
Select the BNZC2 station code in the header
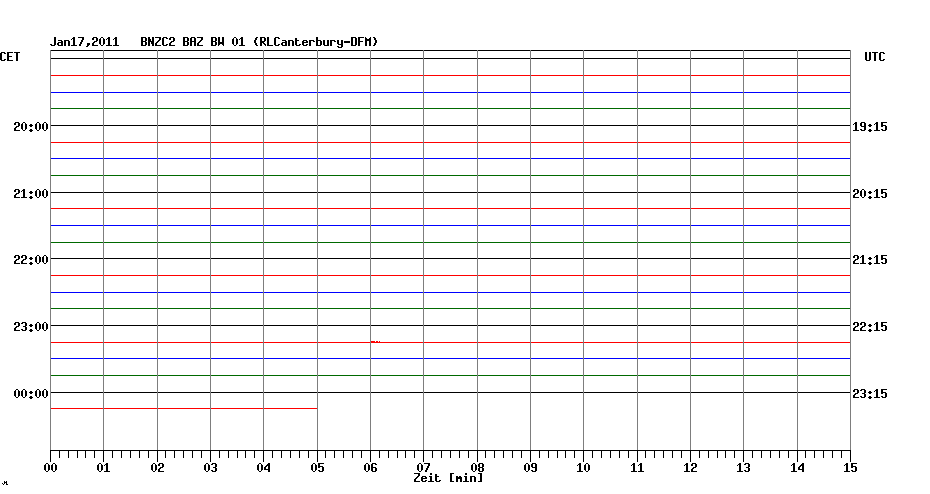pos(158,42)
